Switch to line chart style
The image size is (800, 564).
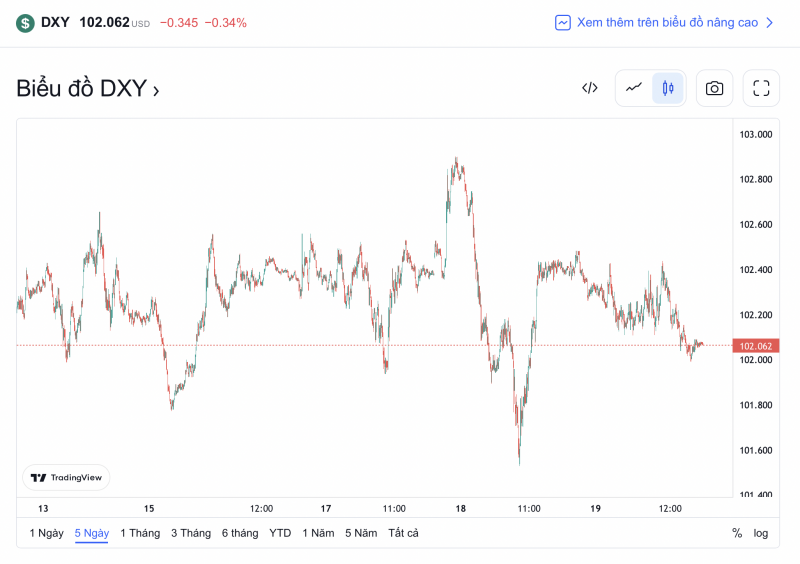pyautogui.click(x=634, y=88)
